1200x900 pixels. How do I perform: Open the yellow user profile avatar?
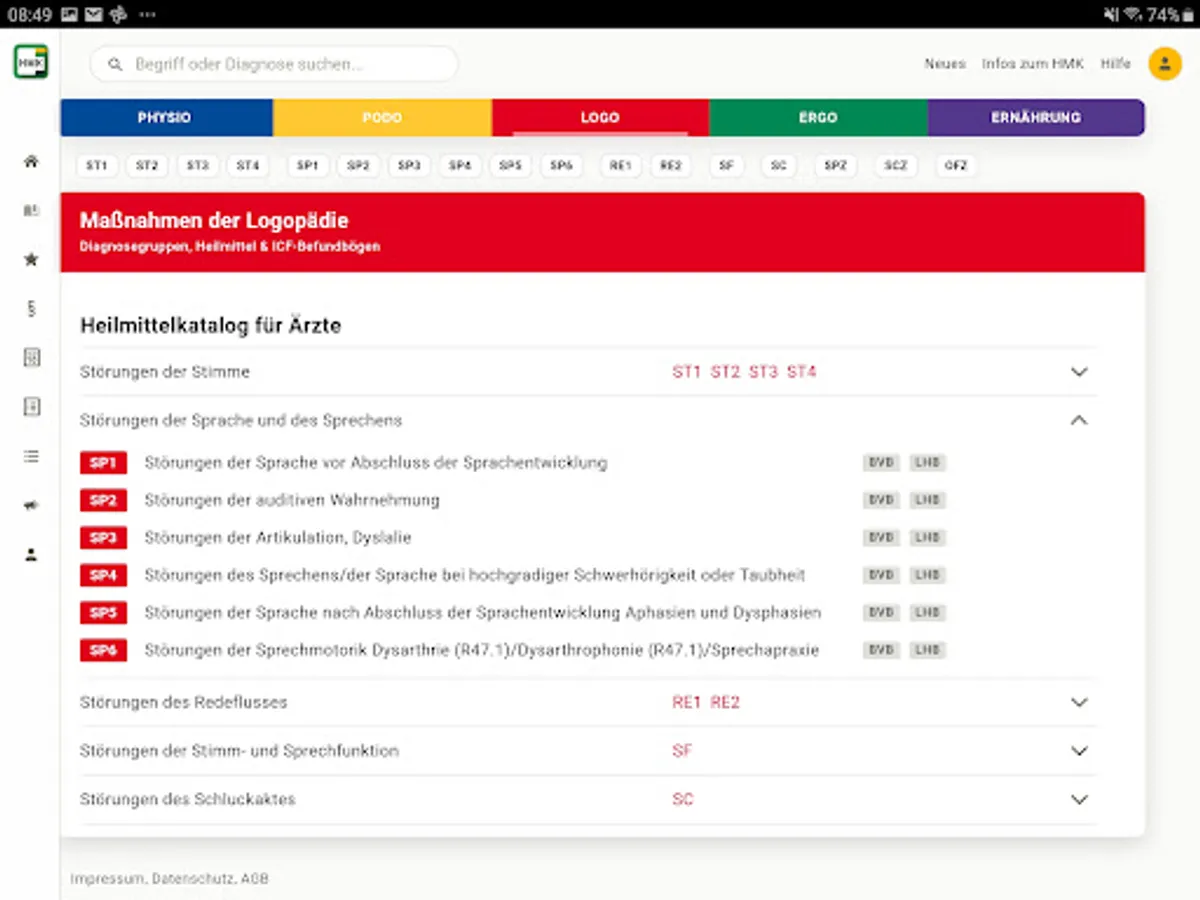tap(1164, 64)
